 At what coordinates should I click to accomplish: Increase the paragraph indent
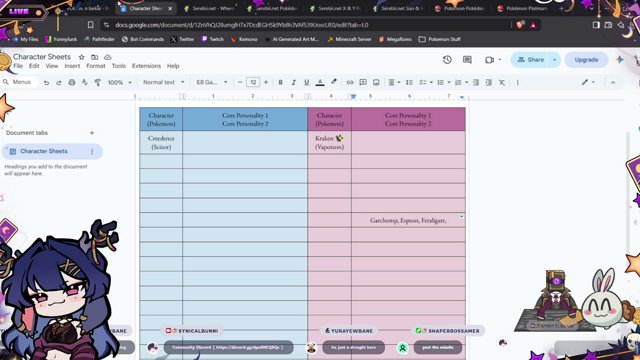(489, 82)
